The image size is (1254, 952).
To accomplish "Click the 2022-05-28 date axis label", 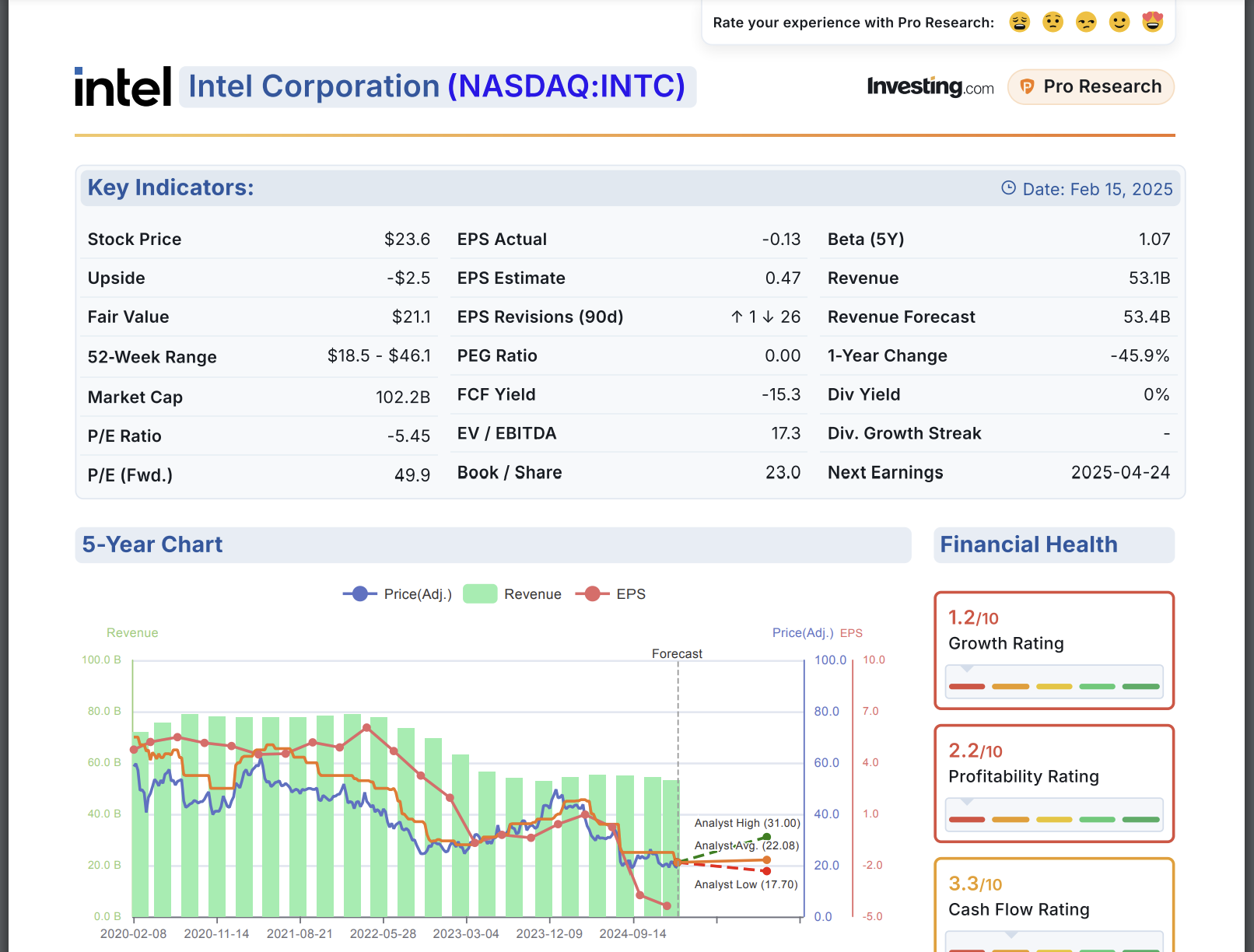I will (x=383, y=934).
